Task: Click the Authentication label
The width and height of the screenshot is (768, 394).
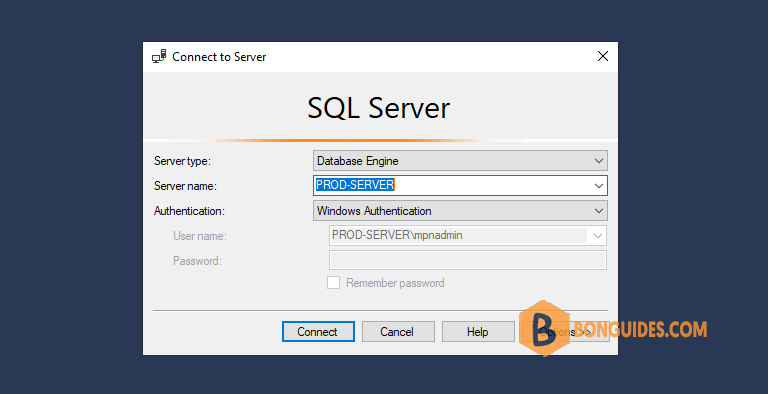Action: pos(189,211)
